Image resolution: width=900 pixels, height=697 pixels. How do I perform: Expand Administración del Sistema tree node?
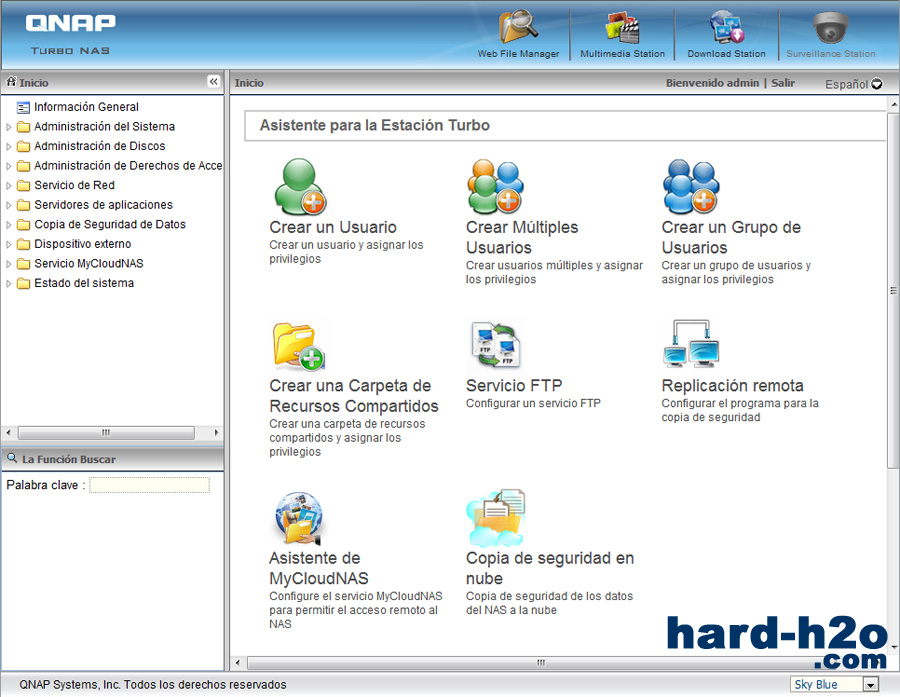click(x=9, y=127)
